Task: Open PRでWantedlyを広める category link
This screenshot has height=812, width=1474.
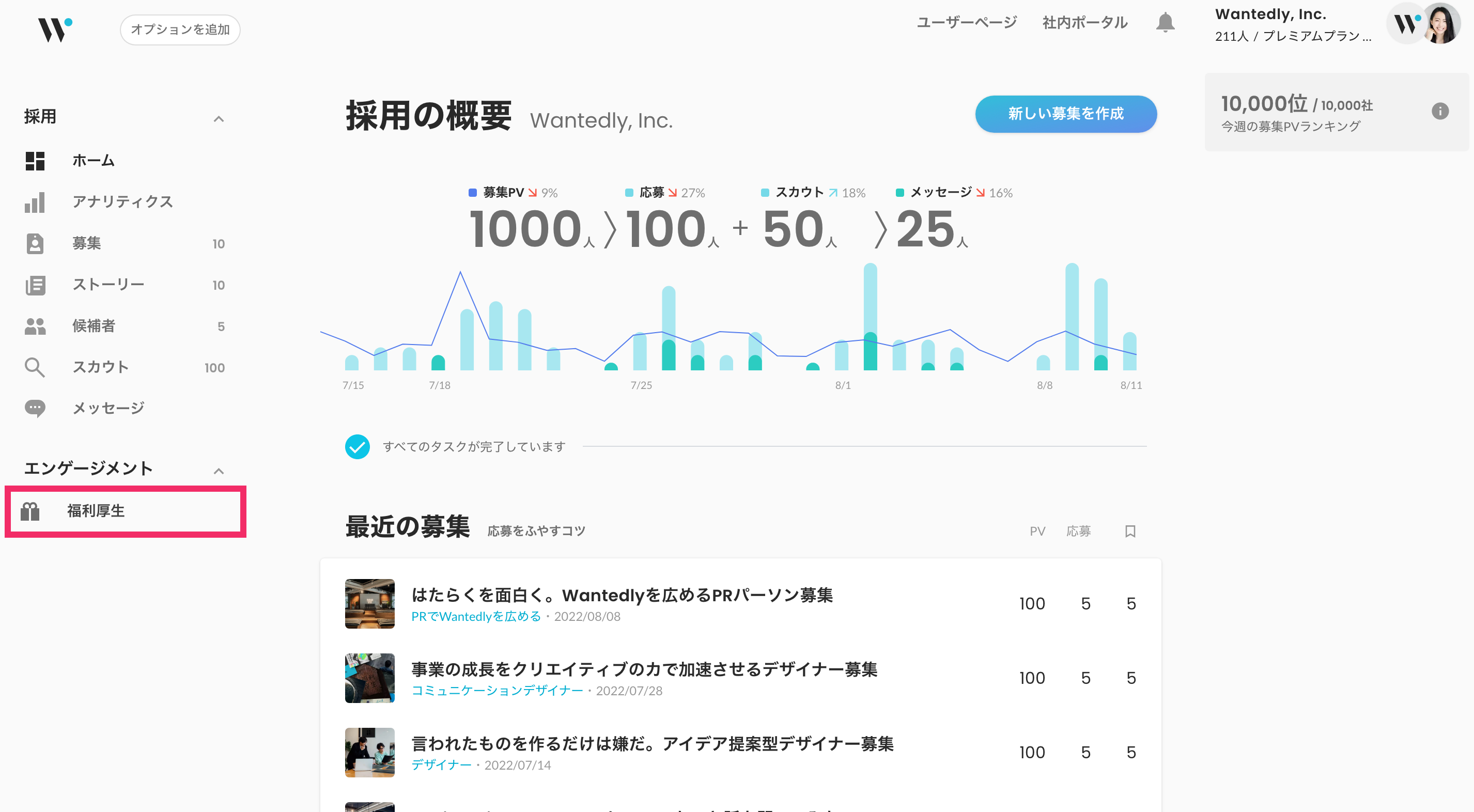Action: point(476,616)
